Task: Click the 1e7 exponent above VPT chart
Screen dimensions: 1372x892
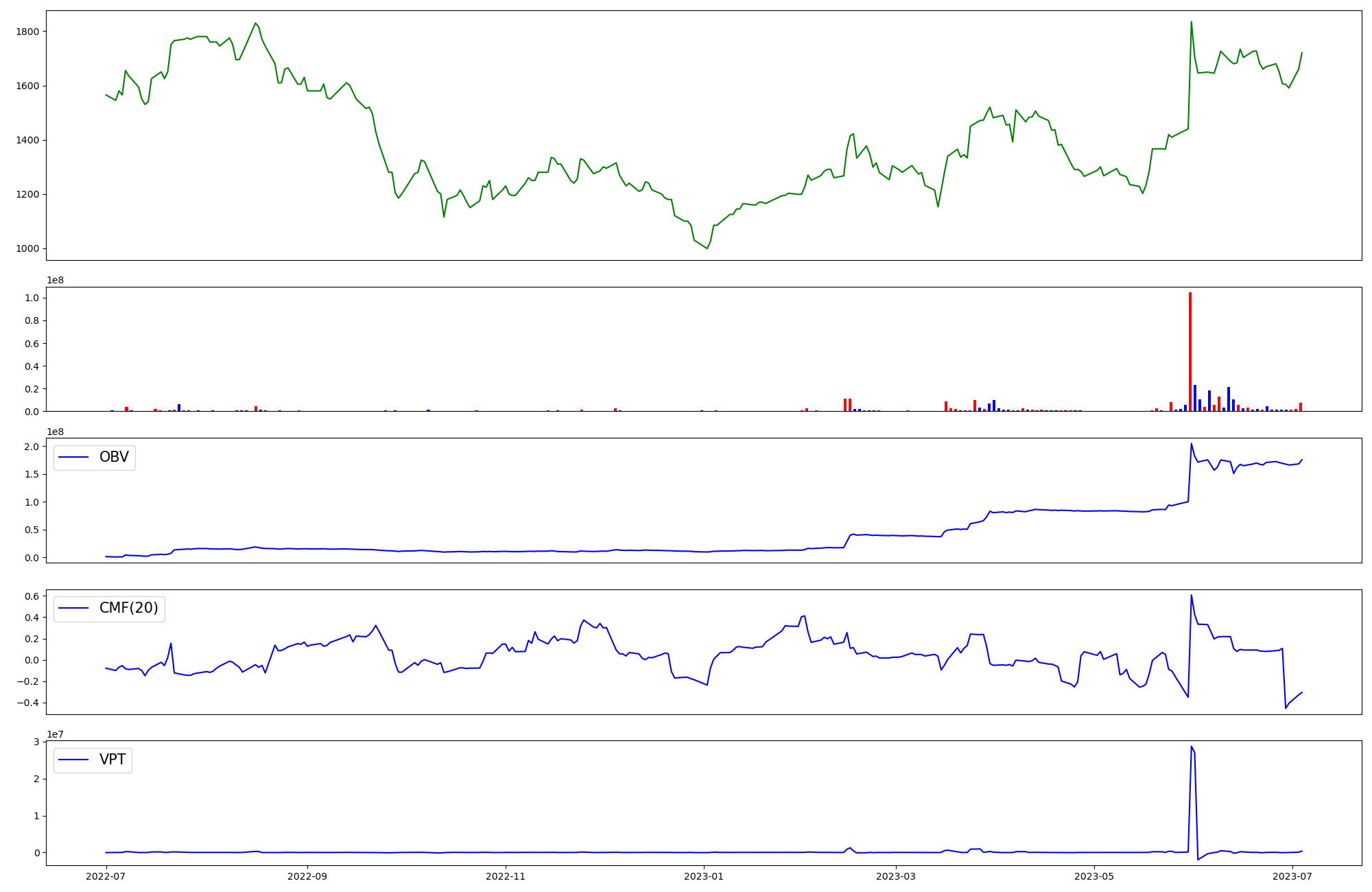Action: [x=55, y=734]
